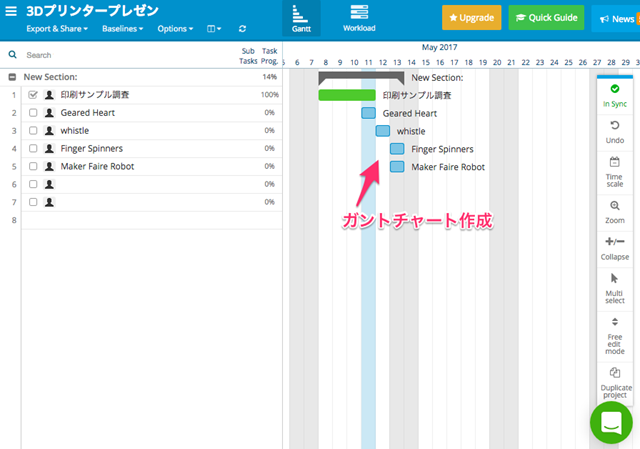
Task: Open the Time scale tool
Action: point(614,162)
